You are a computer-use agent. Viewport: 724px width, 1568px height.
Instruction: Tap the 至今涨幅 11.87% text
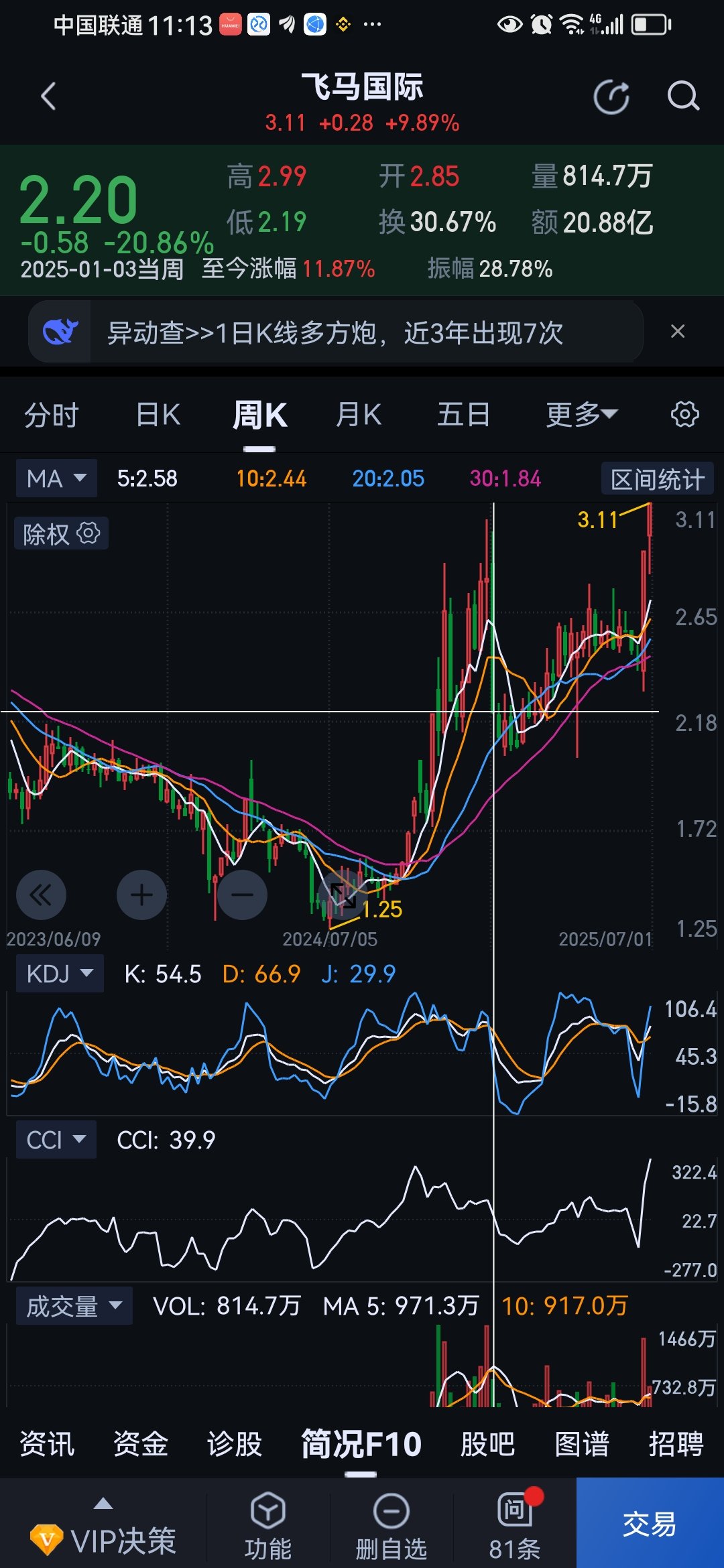point(288,269)
